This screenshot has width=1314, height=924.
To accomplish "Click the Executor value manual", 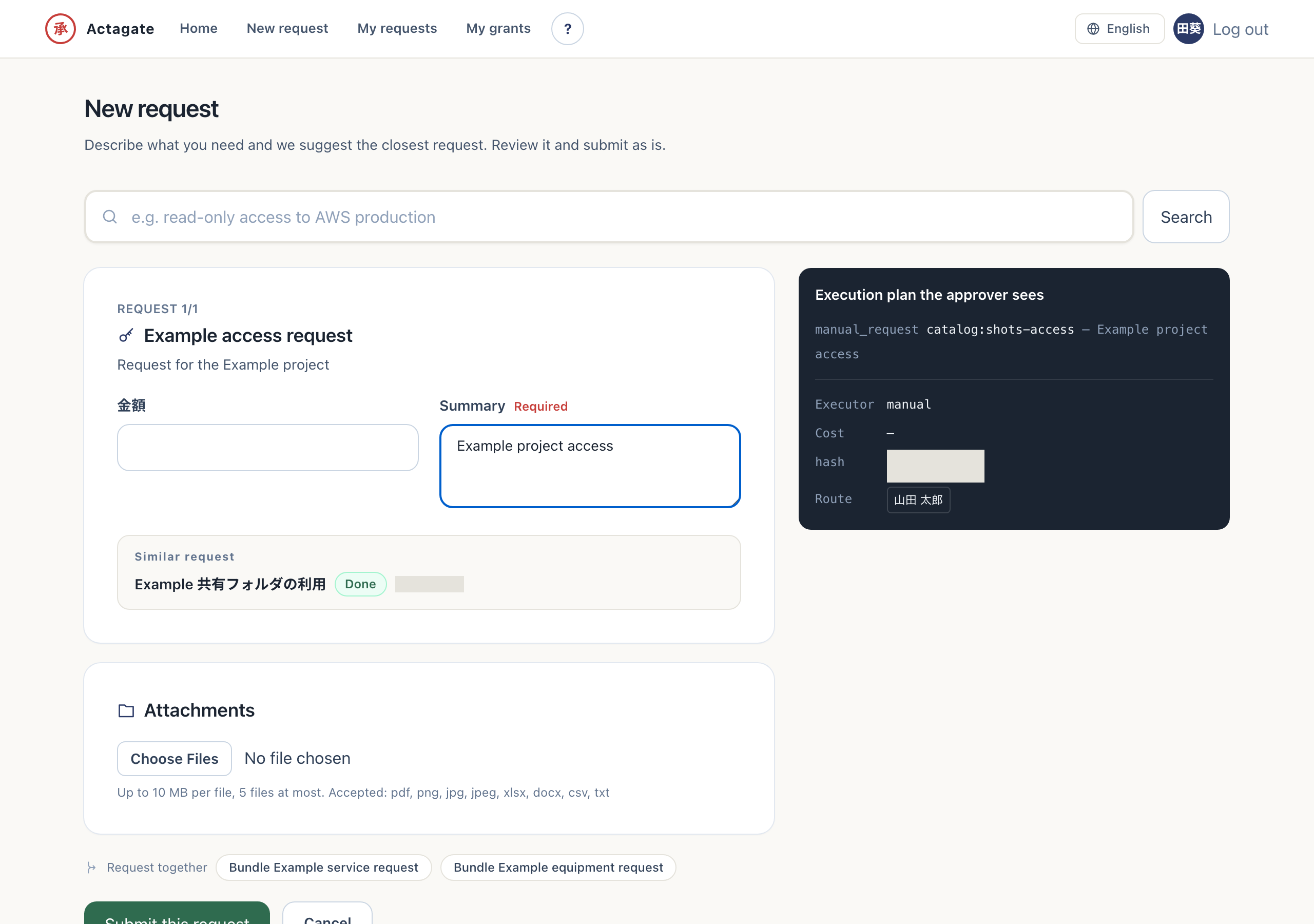I will pyautogui.click(x=909, y=404).
